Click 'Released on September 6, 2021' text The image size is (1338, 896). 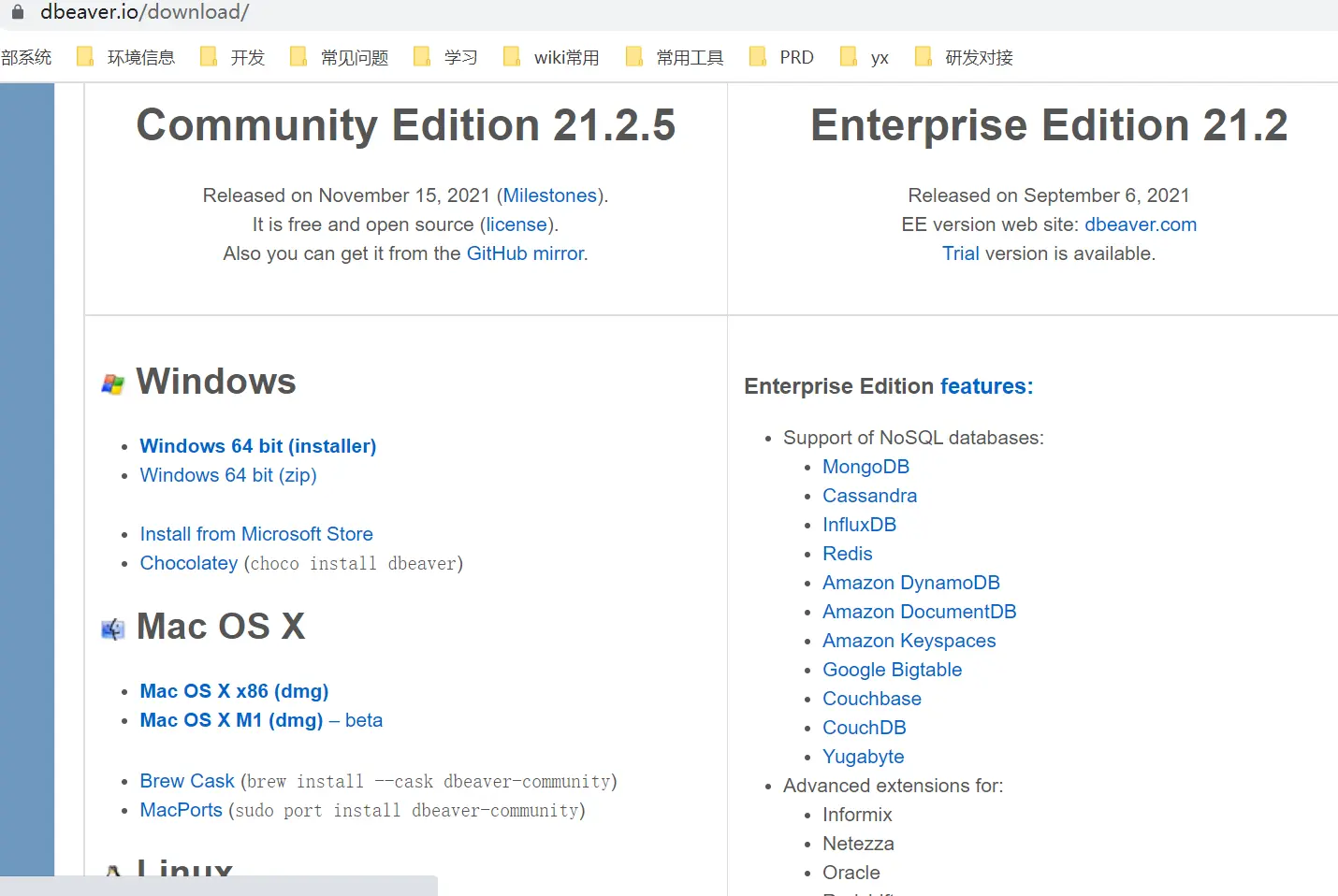click(x=1049, y=195)
